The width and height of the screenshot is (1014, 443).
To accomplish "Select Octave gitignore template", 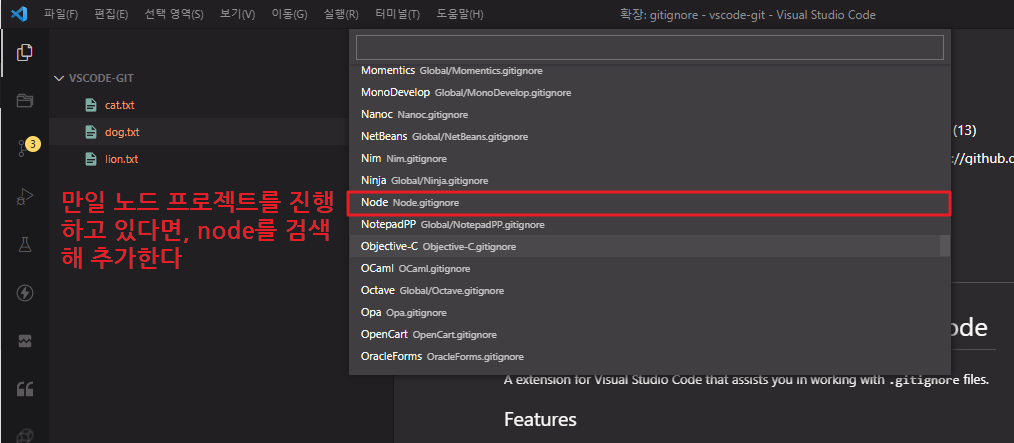I will [x=649, y=290].
